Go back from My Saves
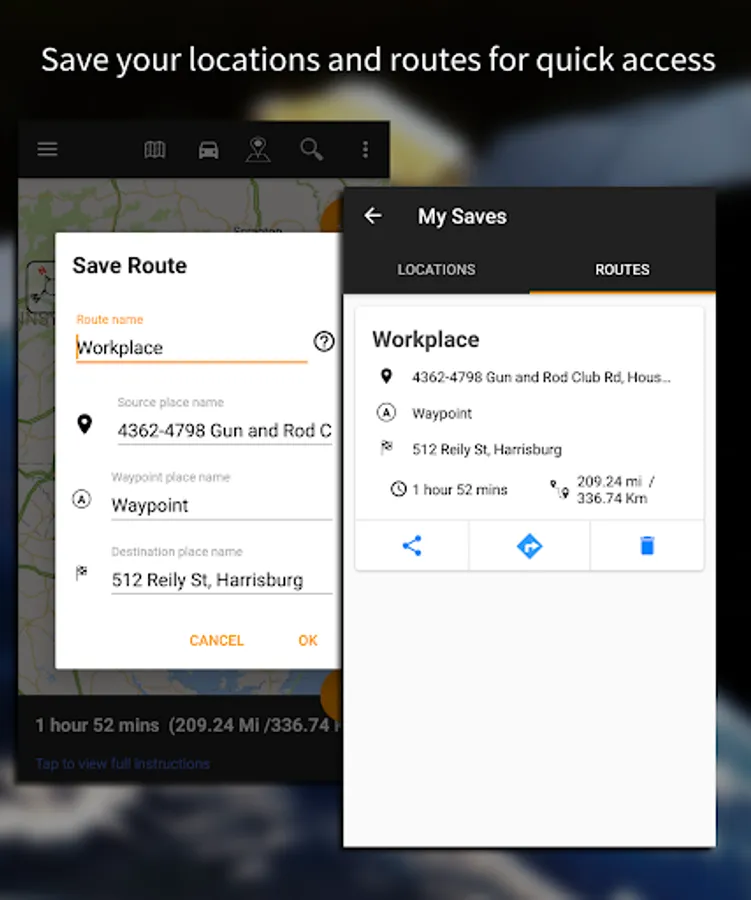This screenshot has width=751, height=900. 373,216
